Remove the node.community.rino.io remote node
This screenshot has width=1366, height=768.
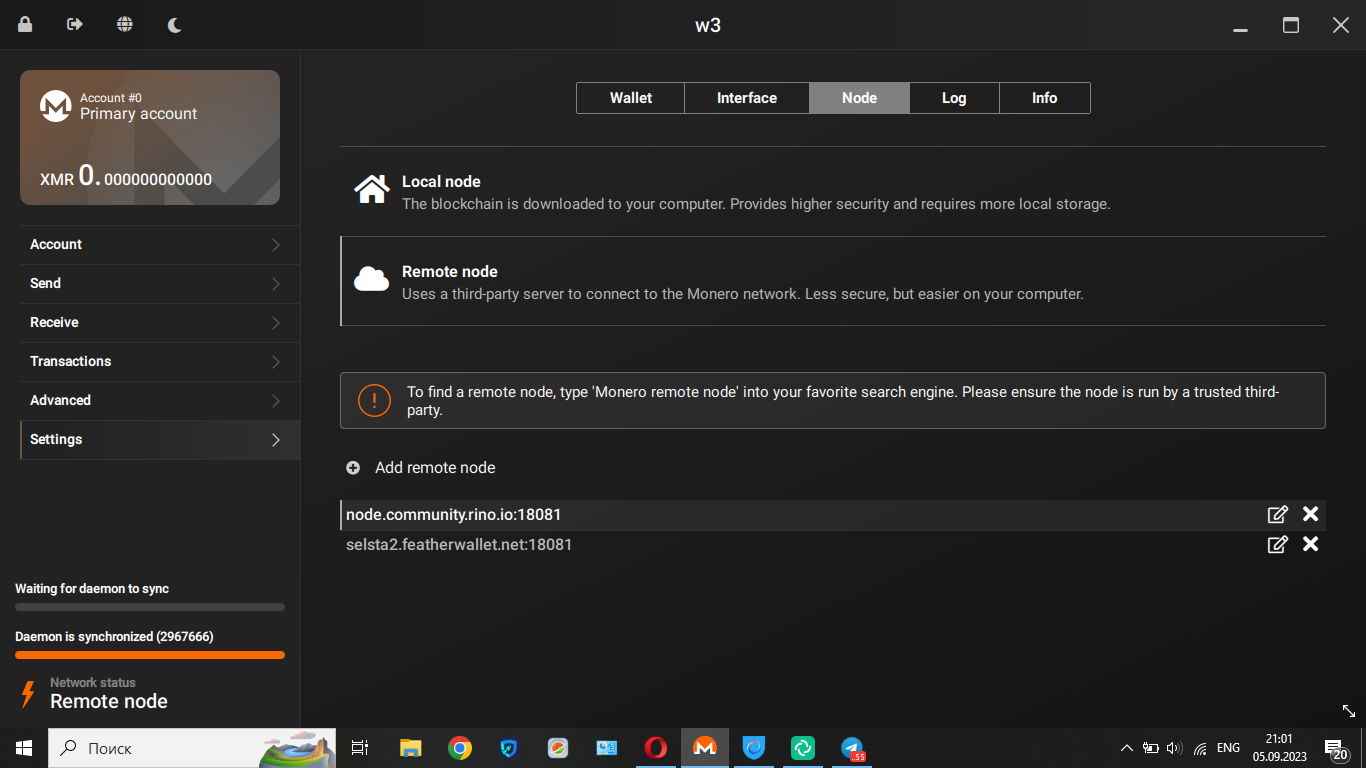pyautogui.click(x=1310, y=515)
